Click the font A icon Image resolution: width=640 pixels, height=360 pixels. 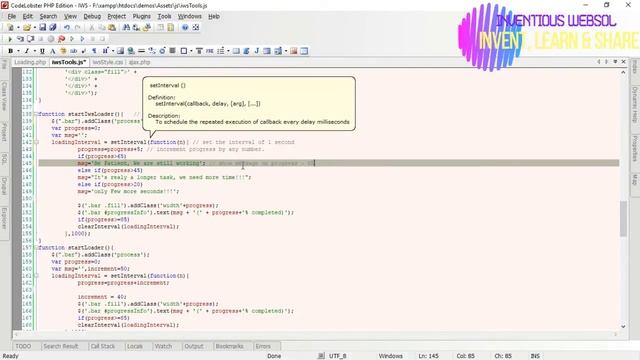(53, 51)
